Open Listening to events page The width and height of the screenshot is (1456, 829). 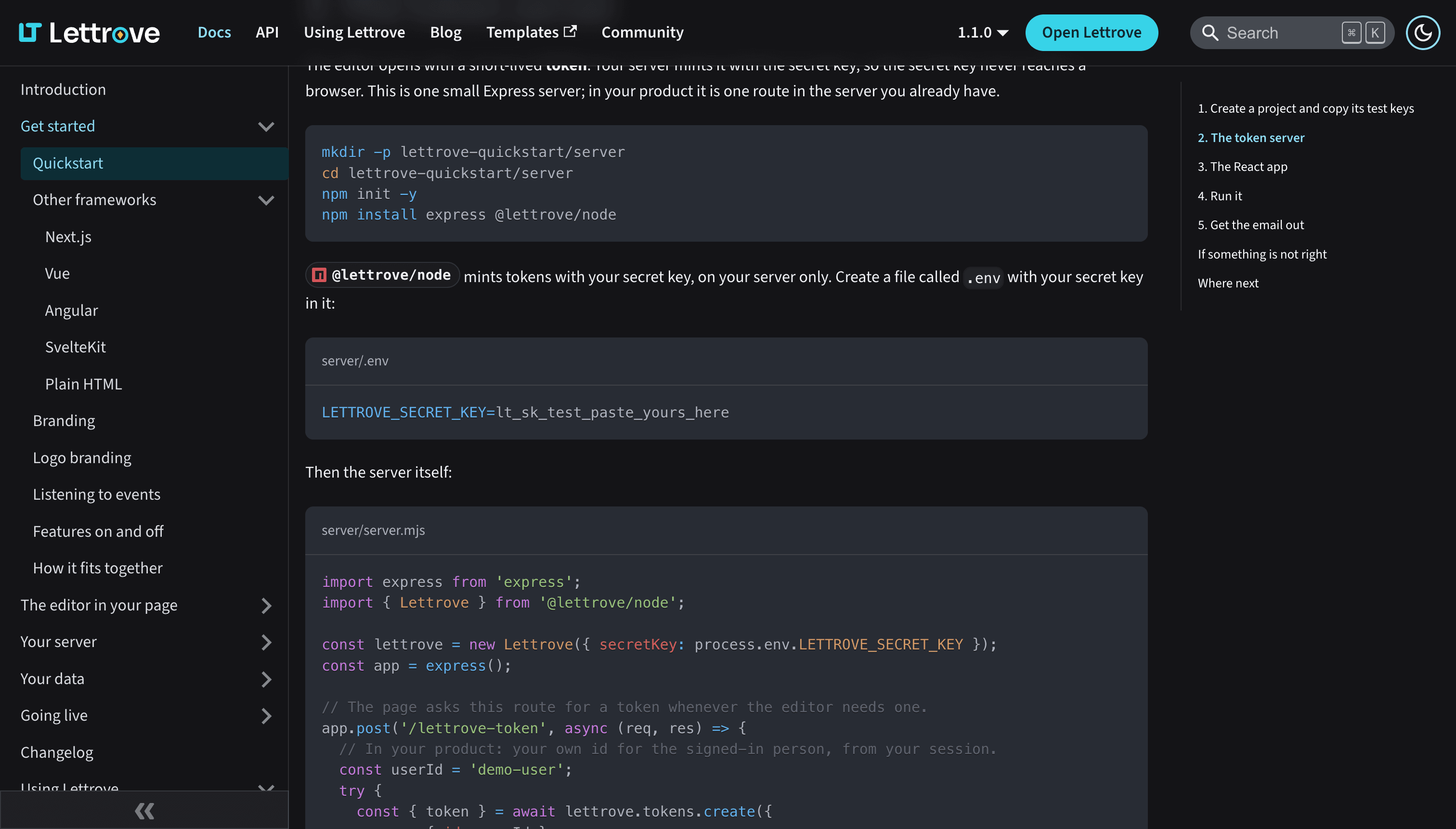[x=97, y=494]
